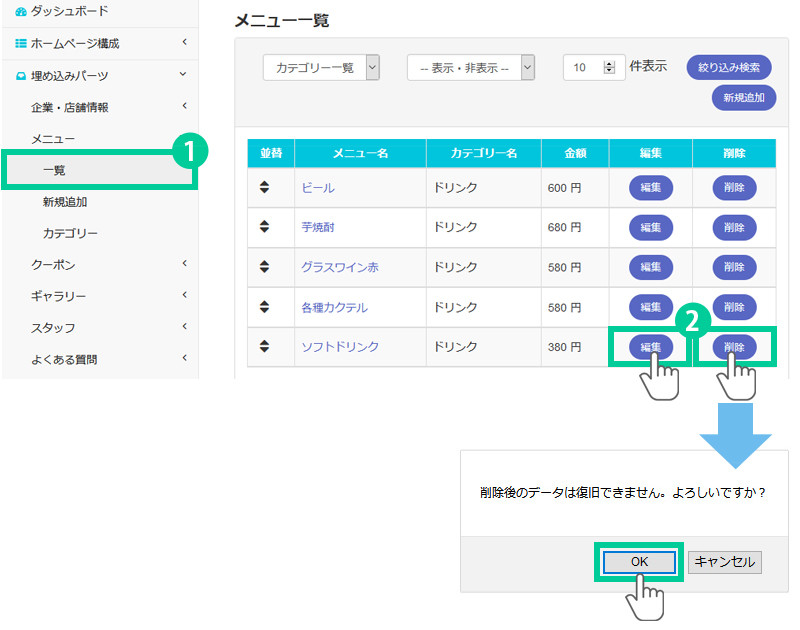Click the Dashboard icon in sidebar
Image resolution: width=800 pixels, height=630 pixels.
click(x=22, y=12)
